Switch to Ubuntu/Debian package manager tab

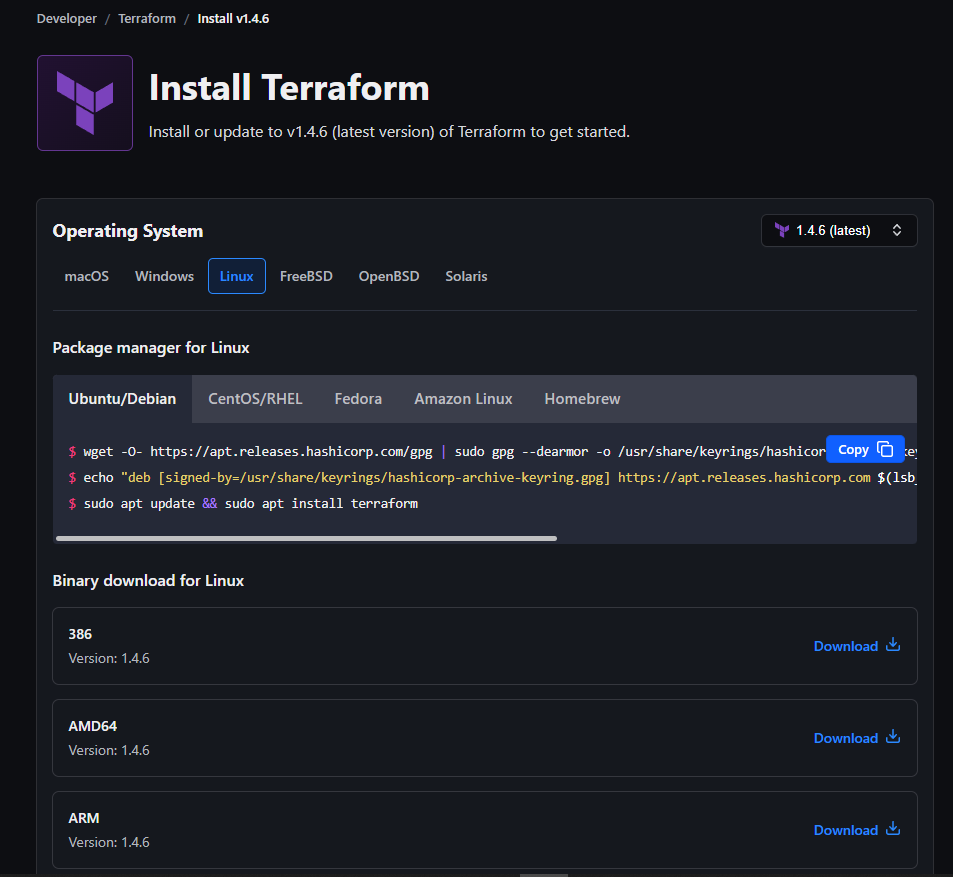pyautogui.click(x=122, y=399)
